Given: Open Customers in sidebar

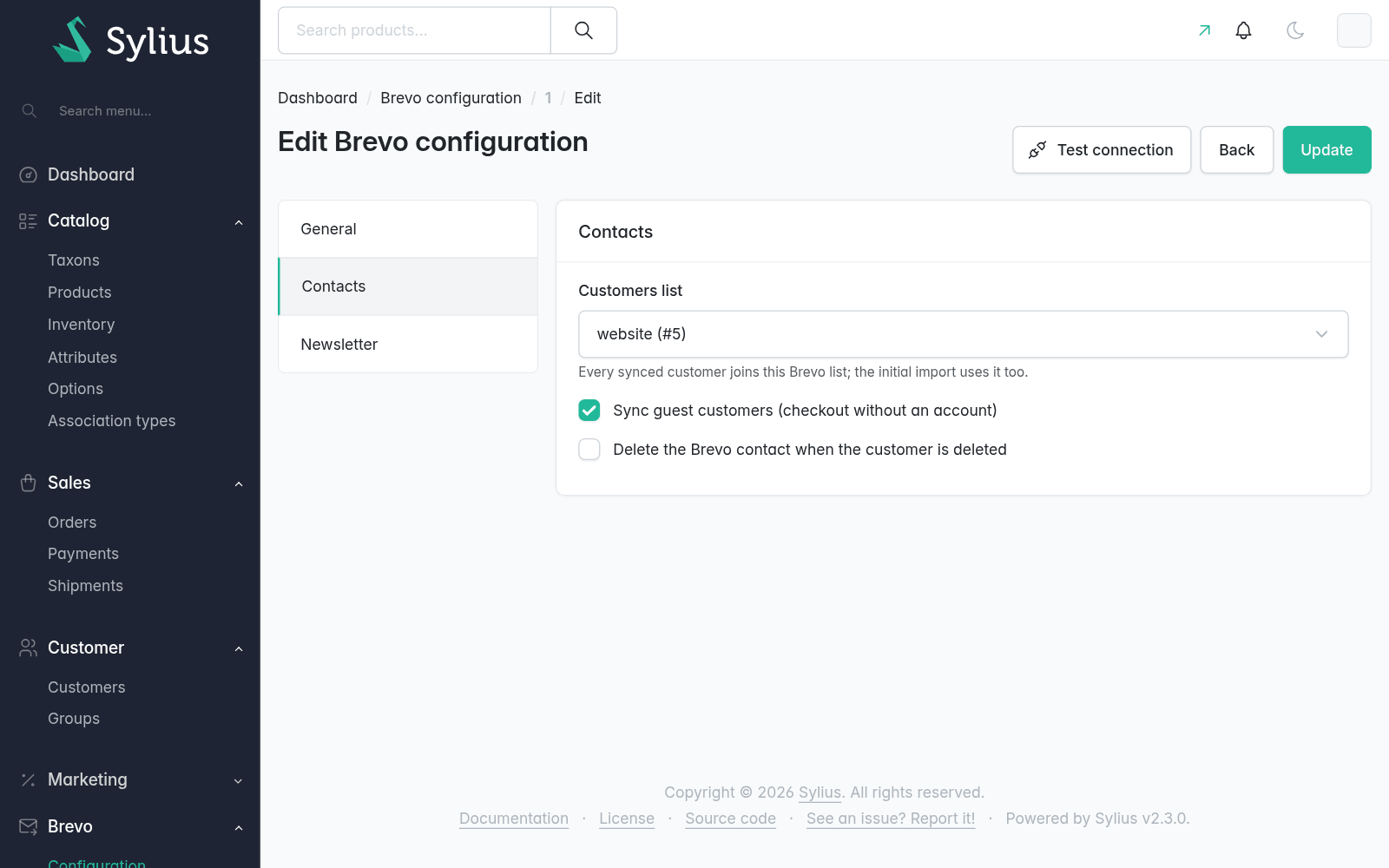Looking at the screenshot, I should pos(87,687).
